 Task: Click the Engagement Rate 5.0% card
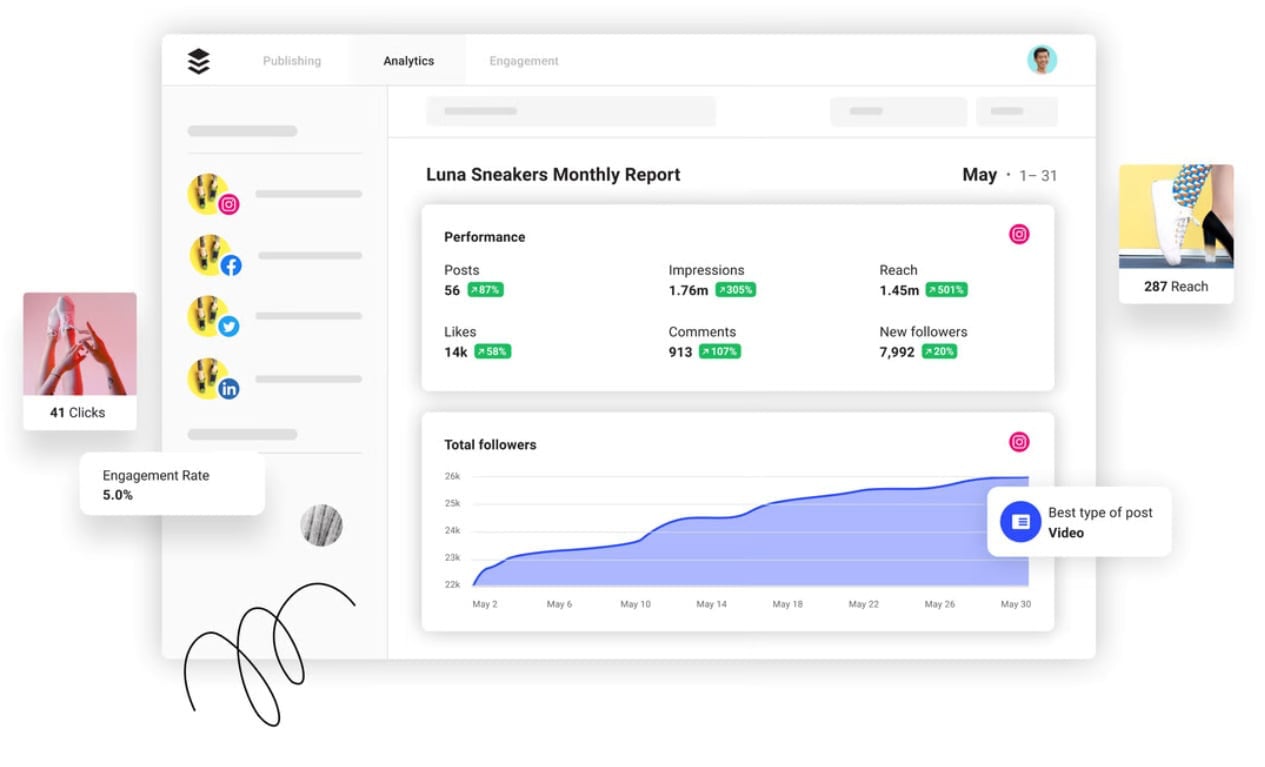pos(172,485)
